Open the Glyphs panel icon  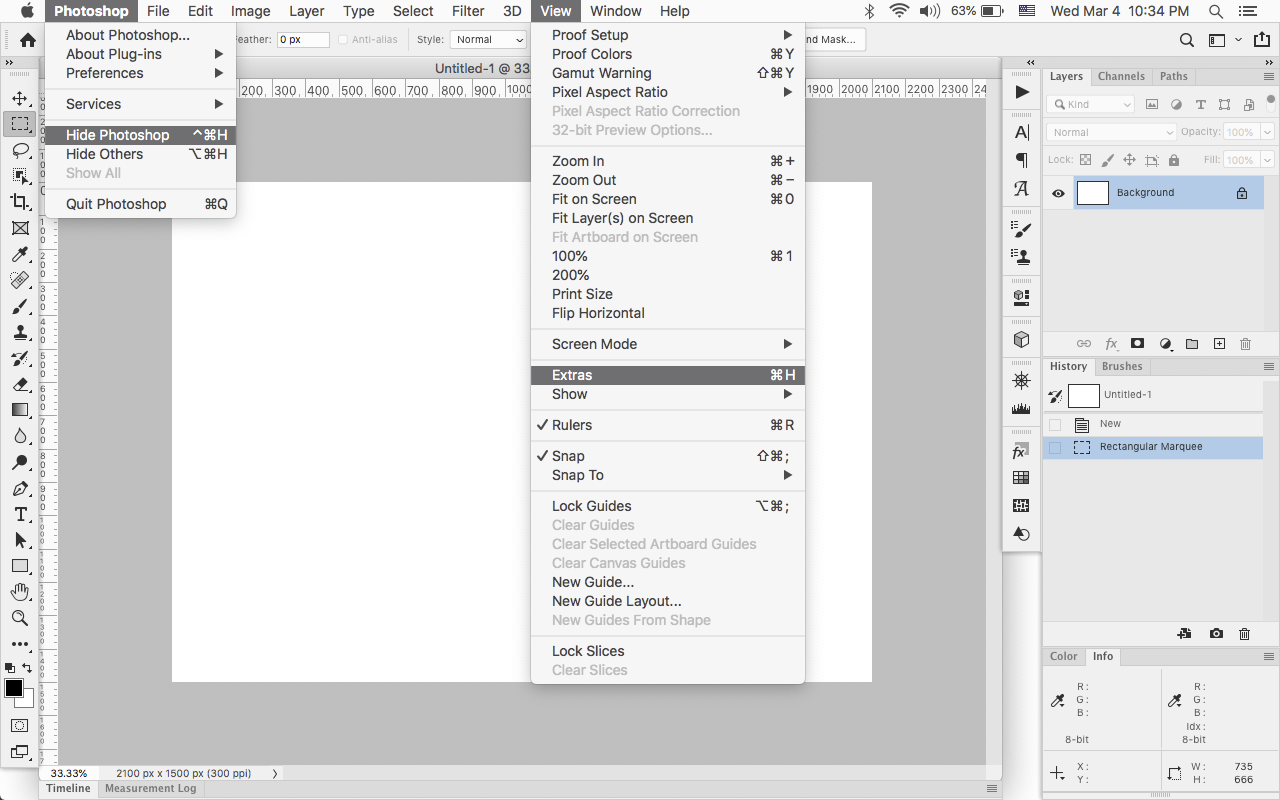1021,188
